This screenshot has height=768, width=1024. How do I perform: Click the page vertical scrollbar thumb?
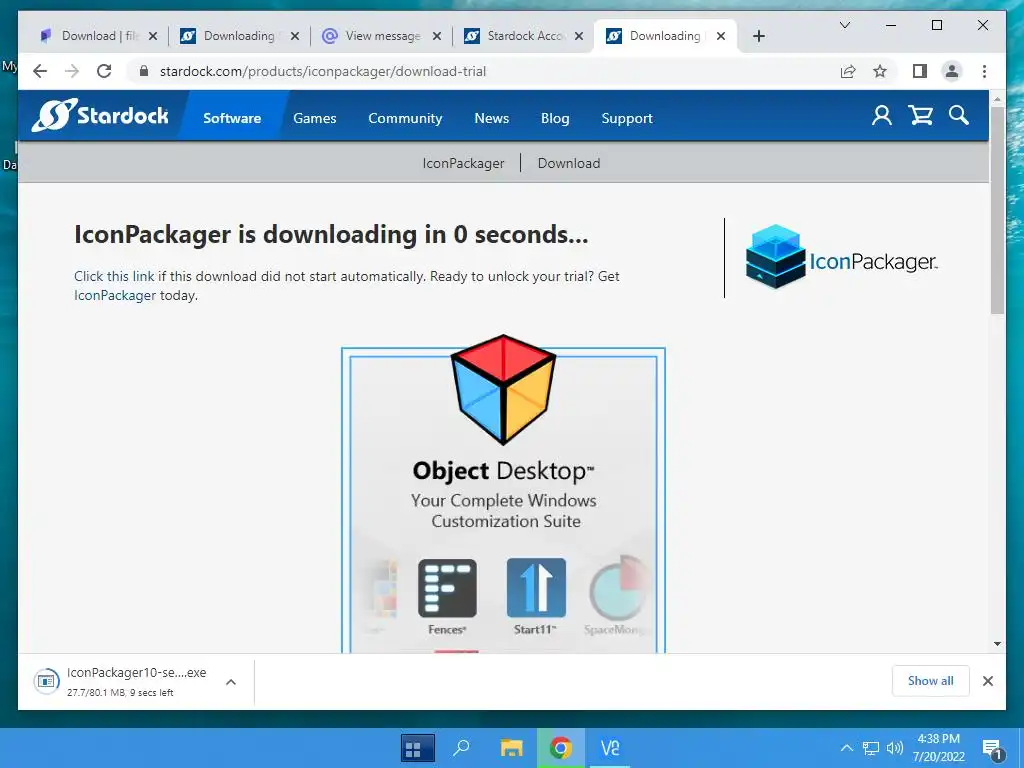click(997, 210)
